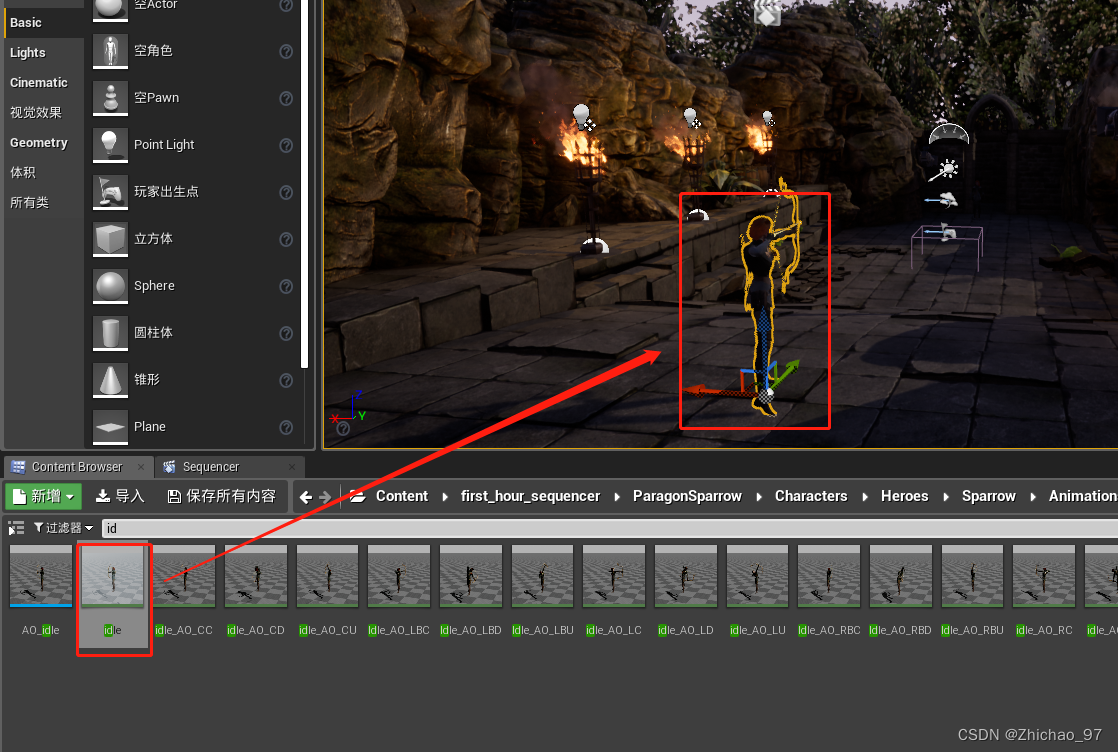Select the 立方体 (Cube) icon

coord(110,238)
